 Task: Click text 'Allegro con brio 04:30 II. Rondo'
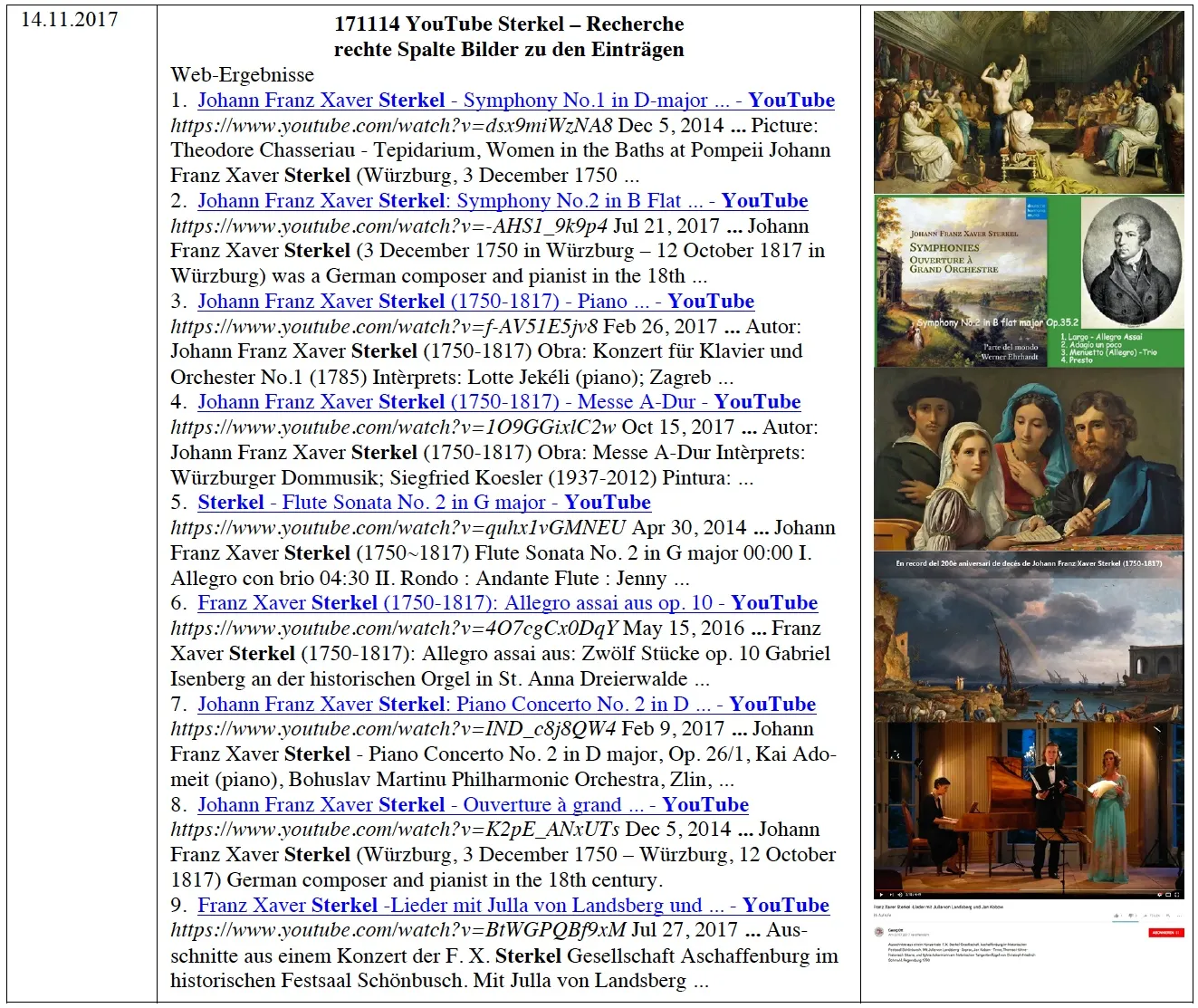(318, 578)
